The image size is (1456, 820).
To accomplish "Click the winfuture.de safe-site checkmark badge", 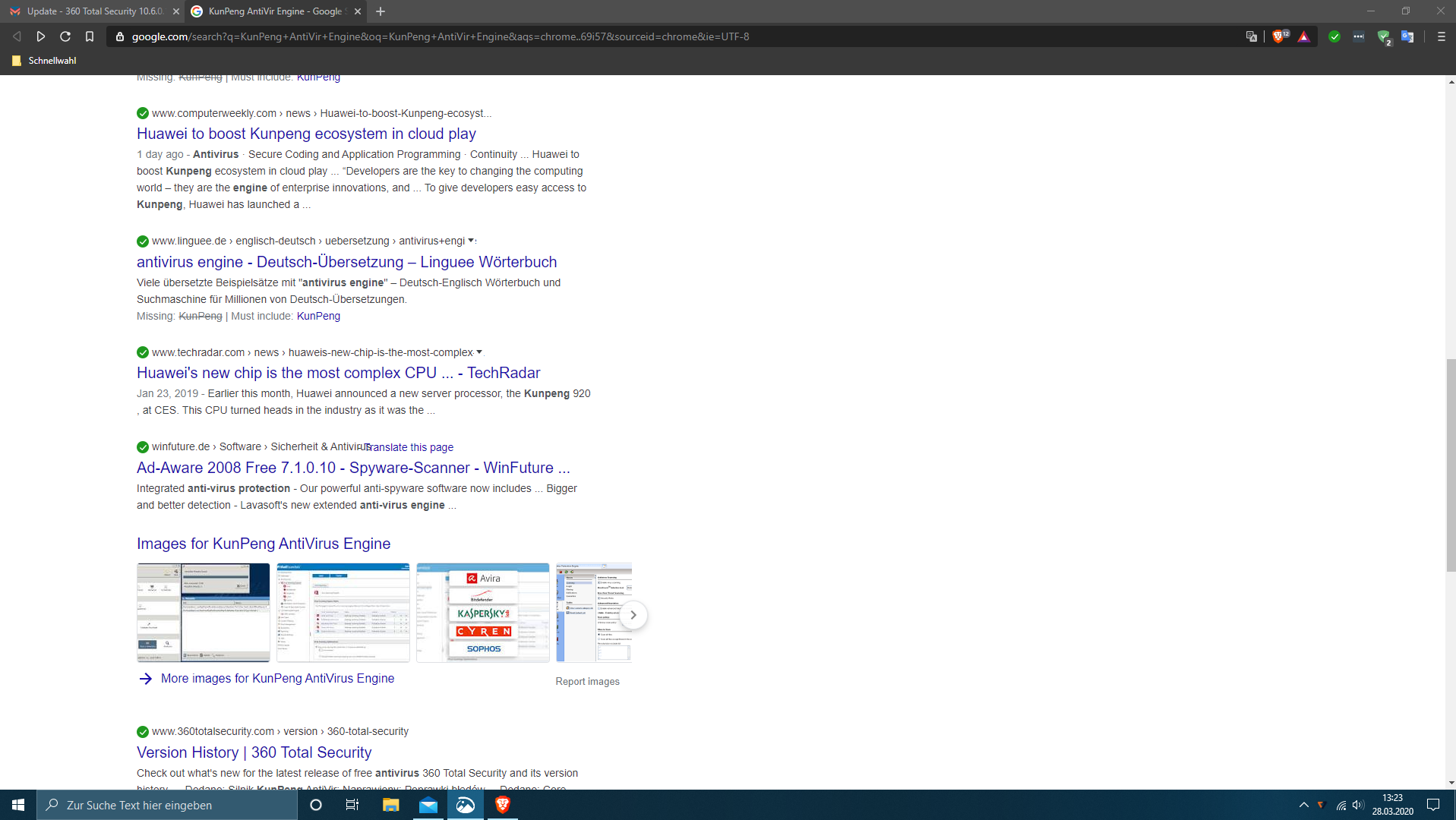I will pos(143,447).
